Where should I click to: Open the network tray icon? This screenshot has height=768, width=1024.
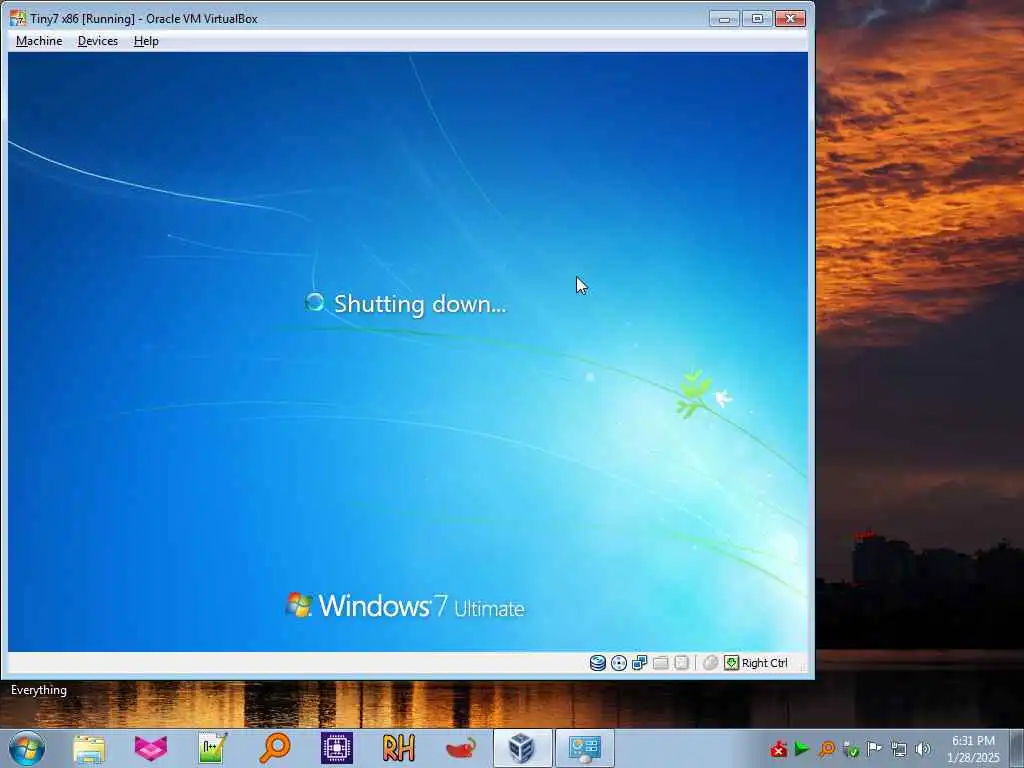pos(899,748)
